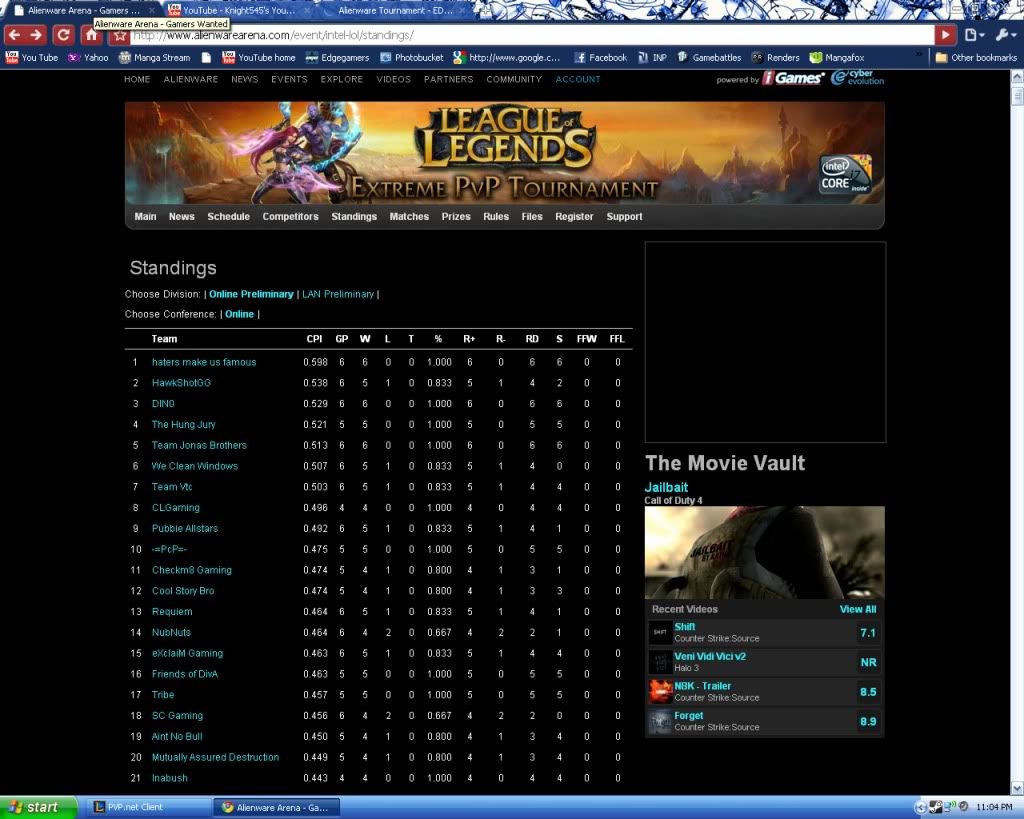Click the iGames logo

coord(793,78)
